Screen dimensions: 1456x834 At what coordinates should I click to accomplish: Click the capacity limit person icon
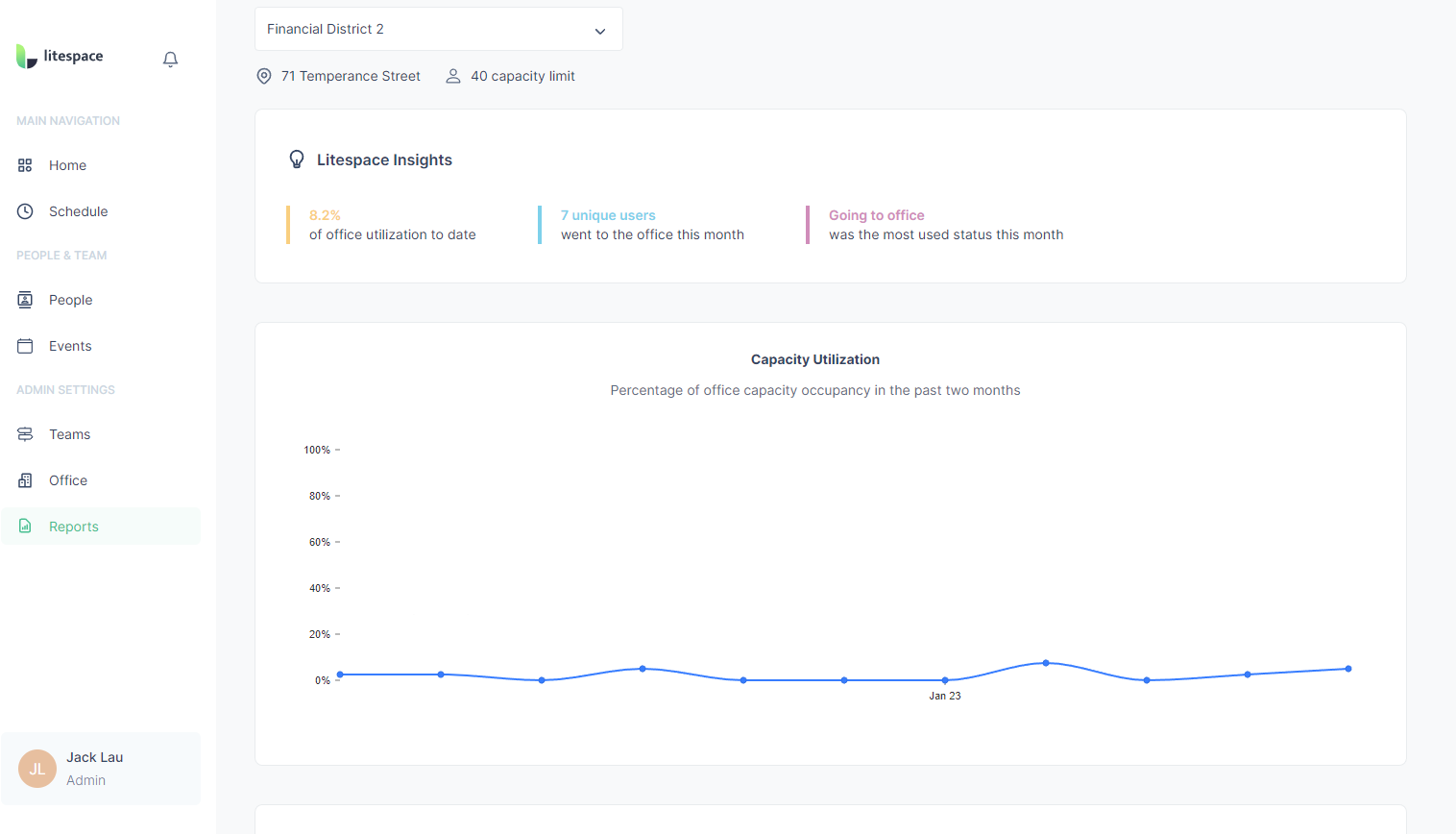point(452,75)
